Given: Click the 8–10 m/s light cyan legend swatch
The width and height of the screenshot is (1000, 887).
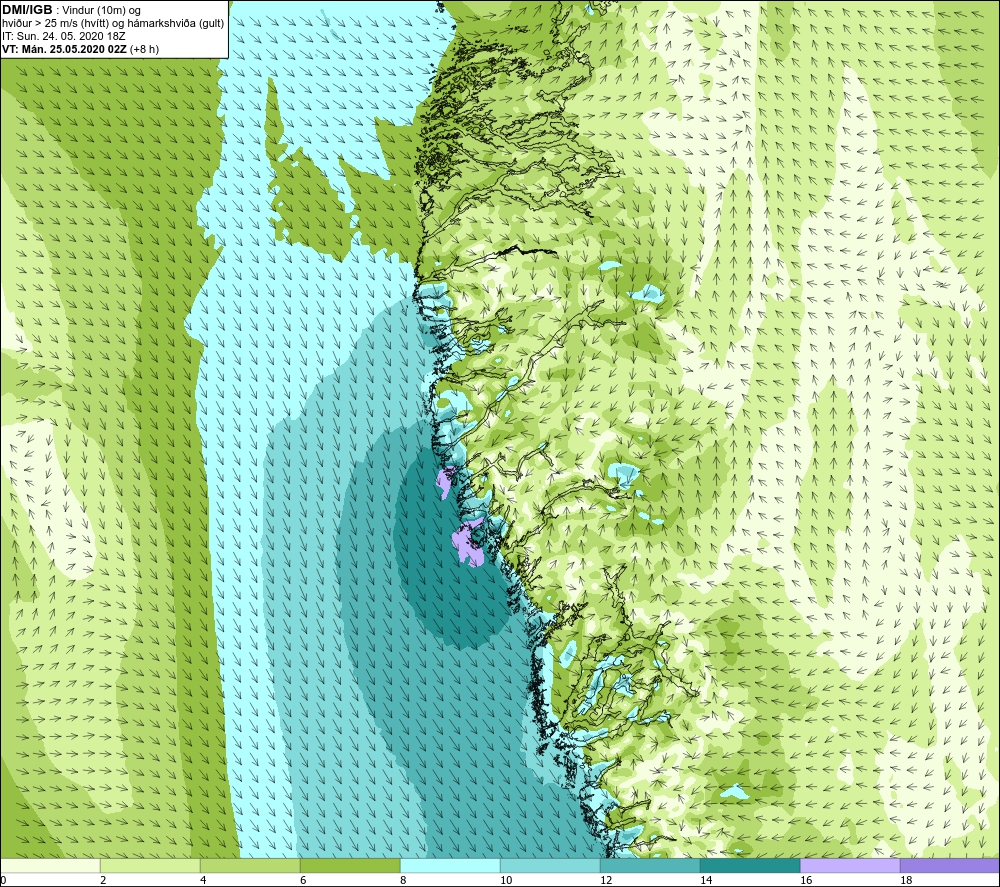Looking at the screenshot, I should pyautogui.click(x=450, y=865).
